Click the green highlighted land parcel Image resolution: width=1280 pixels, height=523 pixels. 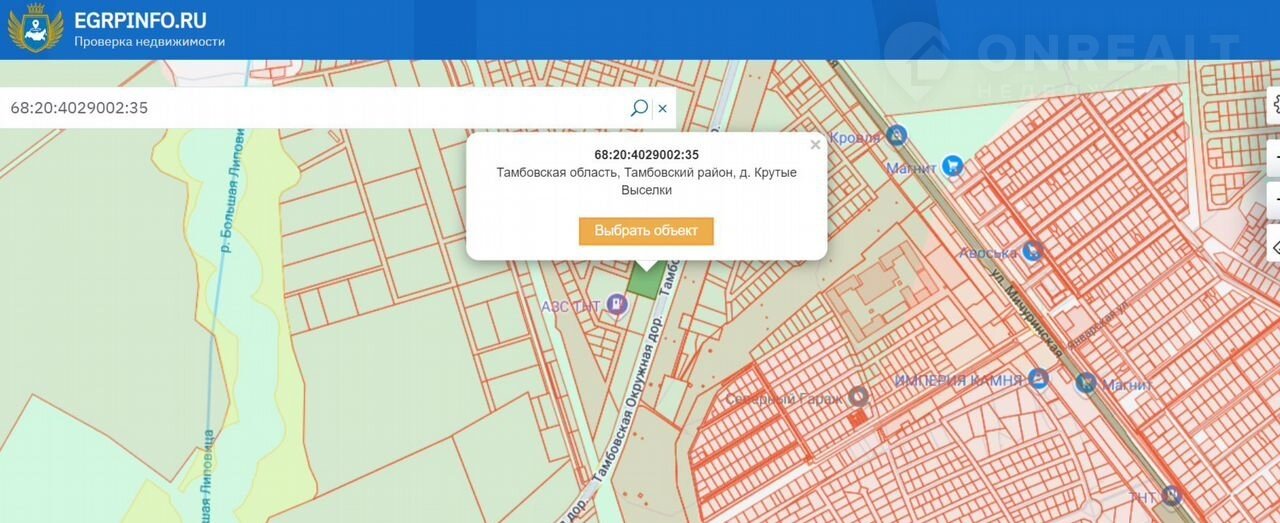click(645, 281)
